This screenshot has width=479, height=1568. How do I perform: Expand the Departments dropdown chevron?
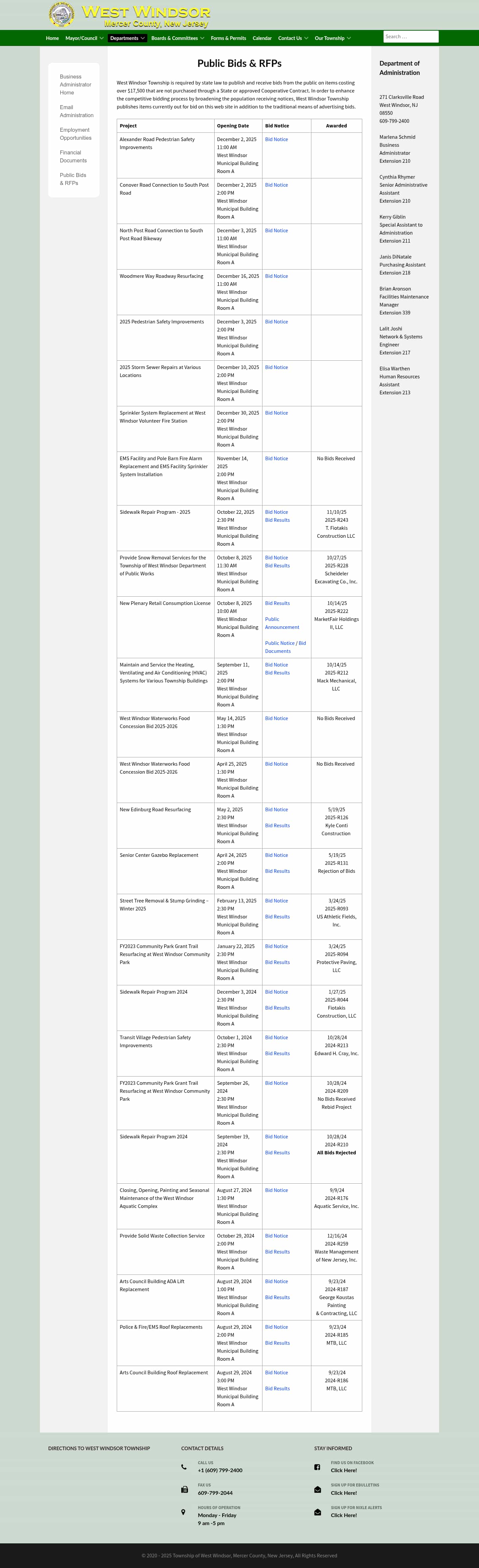click(x=143, y=38)
